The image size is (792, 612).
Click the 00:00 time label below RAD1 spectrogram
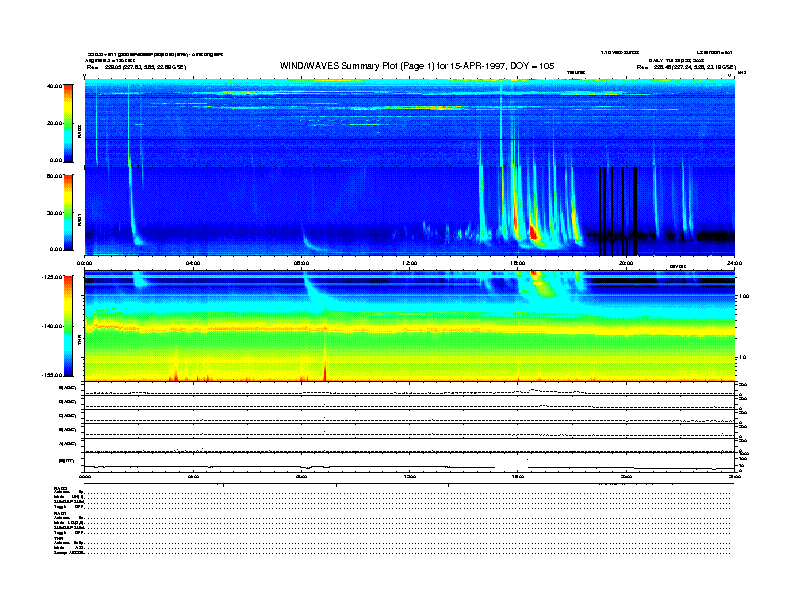tap(84, 263)
